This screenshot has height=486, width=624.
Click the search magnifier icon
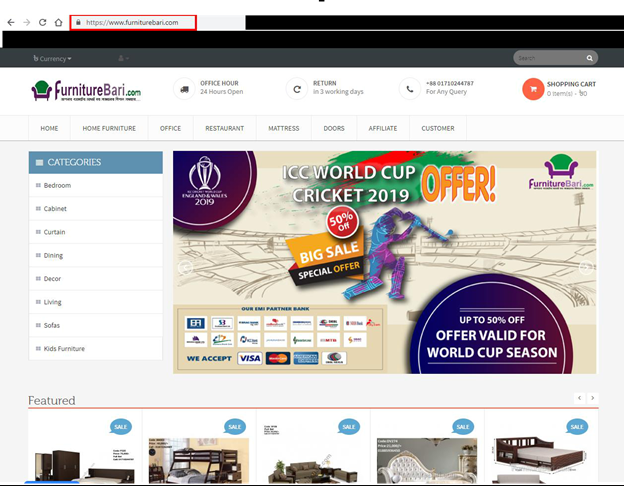(x=589, y=58)
